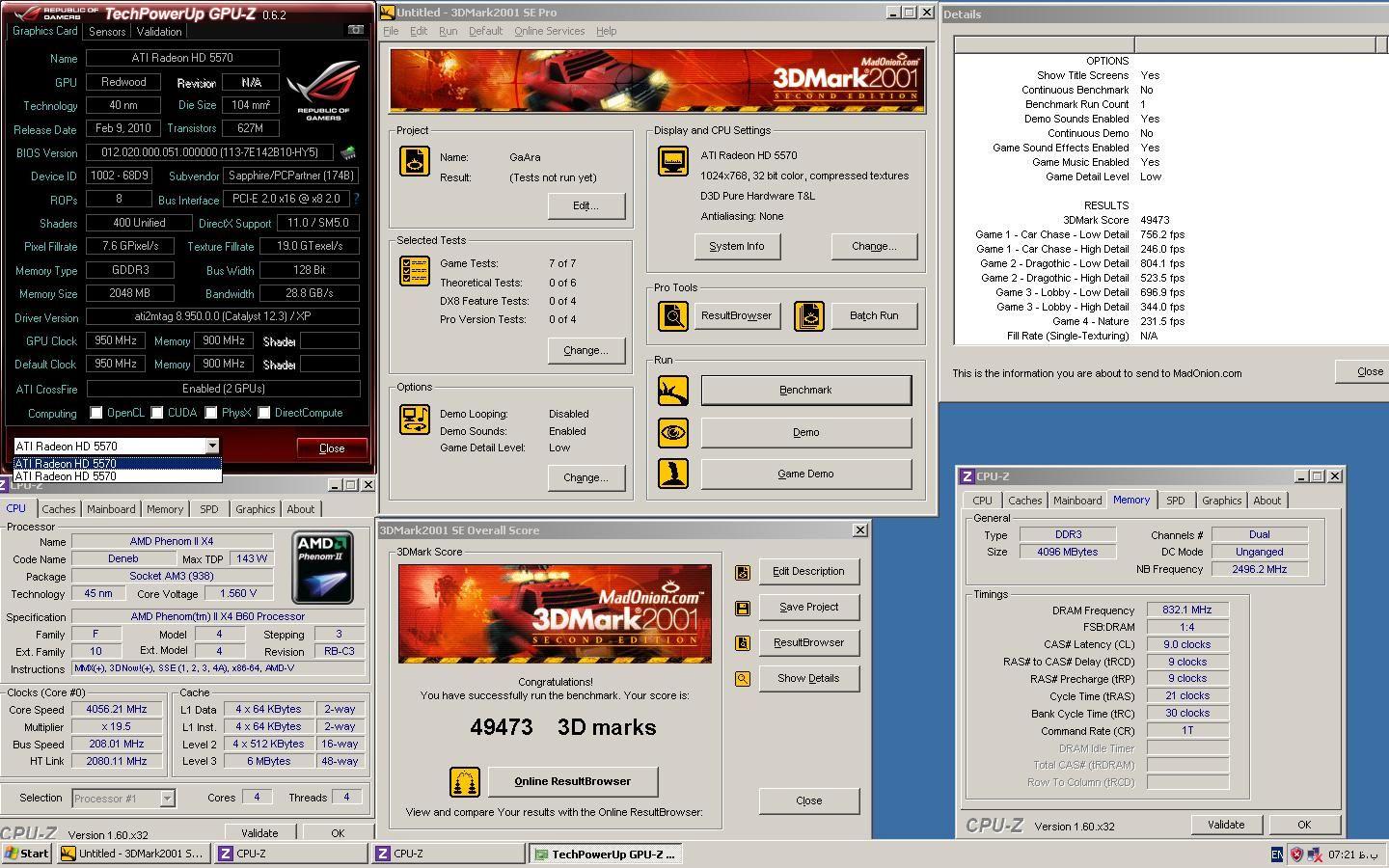
Task: Select first ATI Radeon HD 5570 list entry
Action: coord(118,463)
